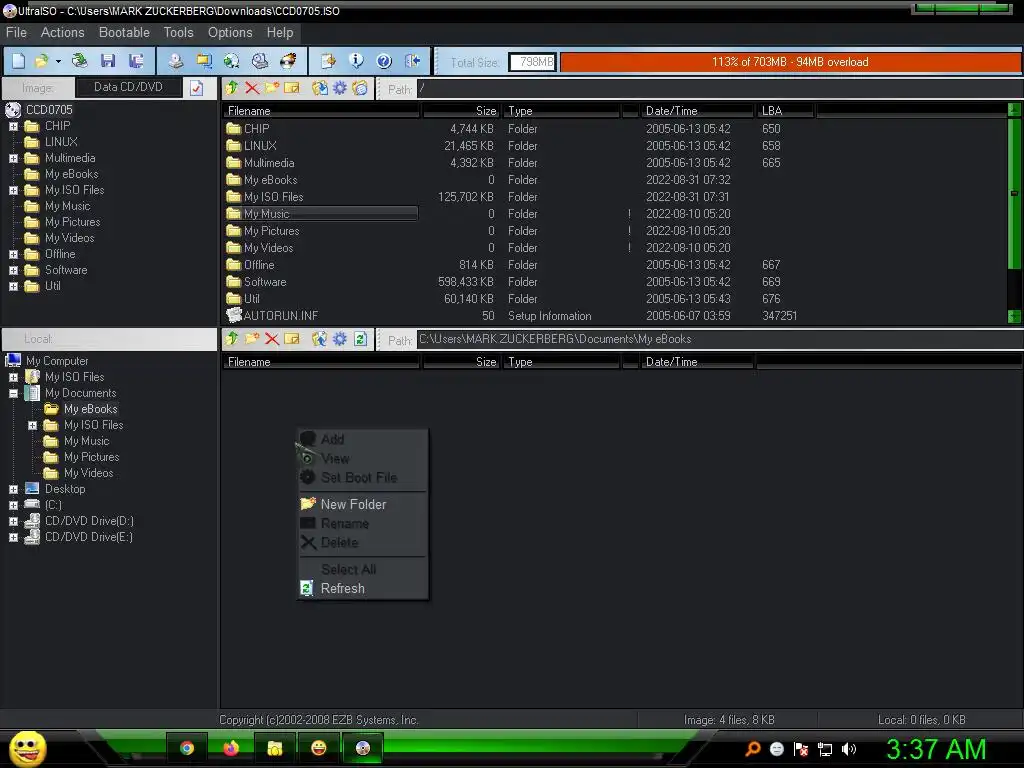Click the Data CD/DVD image type box
This screenshot has width=1024, height=768.
(x=128, y=88)
